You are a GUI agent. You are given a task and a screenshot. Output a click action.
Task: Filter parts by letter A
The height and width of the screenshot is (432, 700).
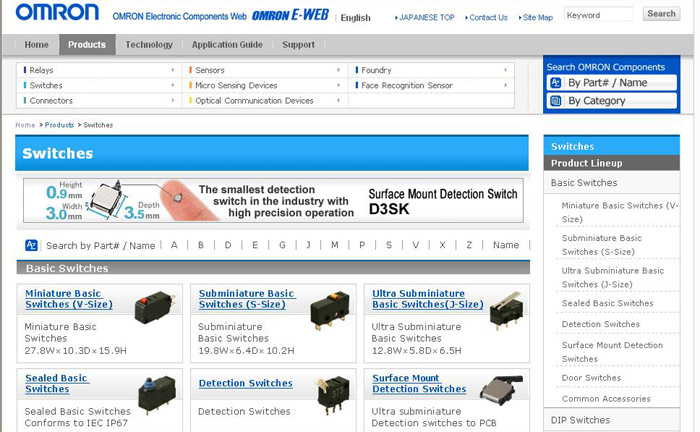pos(174,245)
